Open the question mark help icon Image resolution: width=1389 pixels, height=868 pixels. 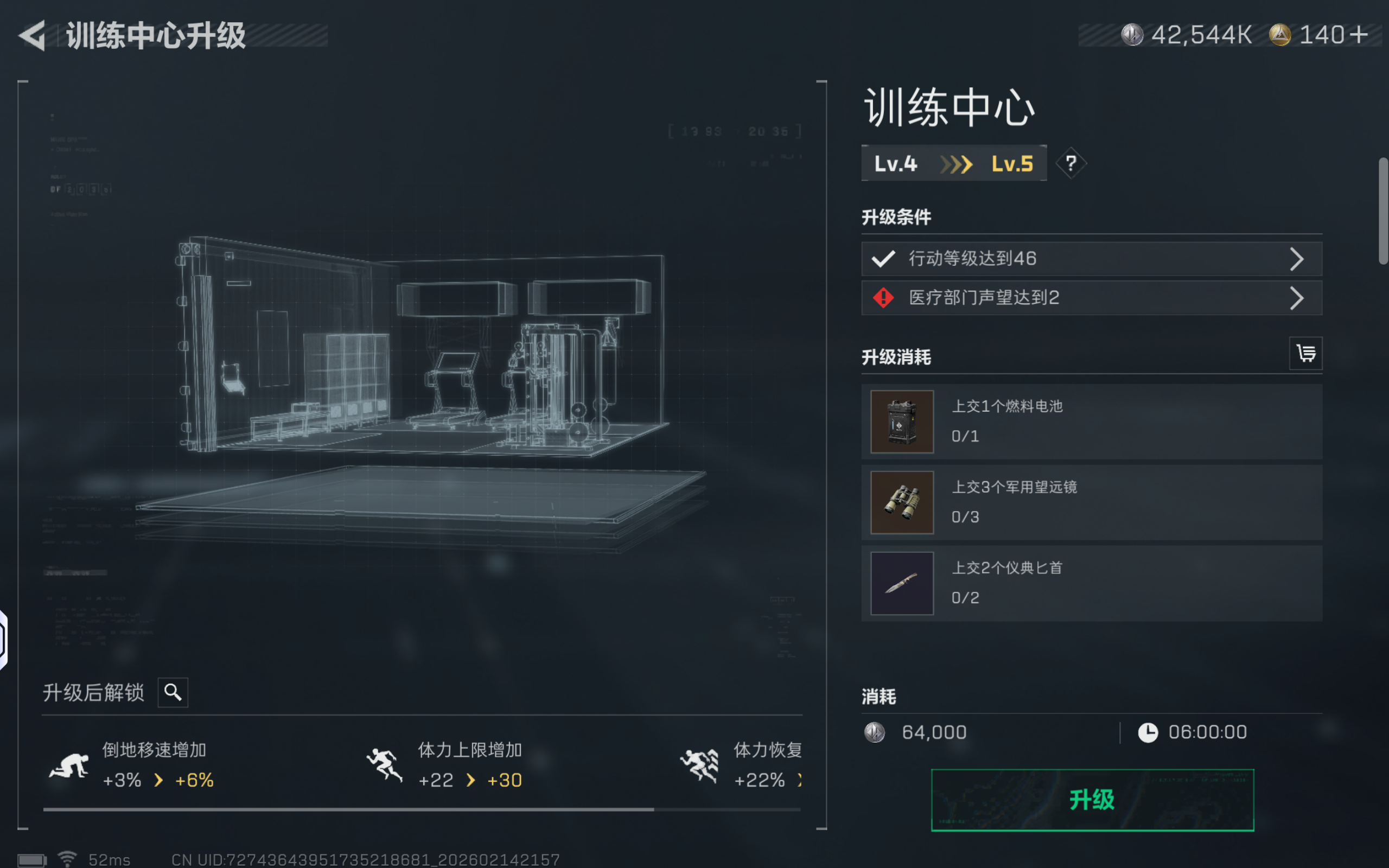(x=1071, y=164)
